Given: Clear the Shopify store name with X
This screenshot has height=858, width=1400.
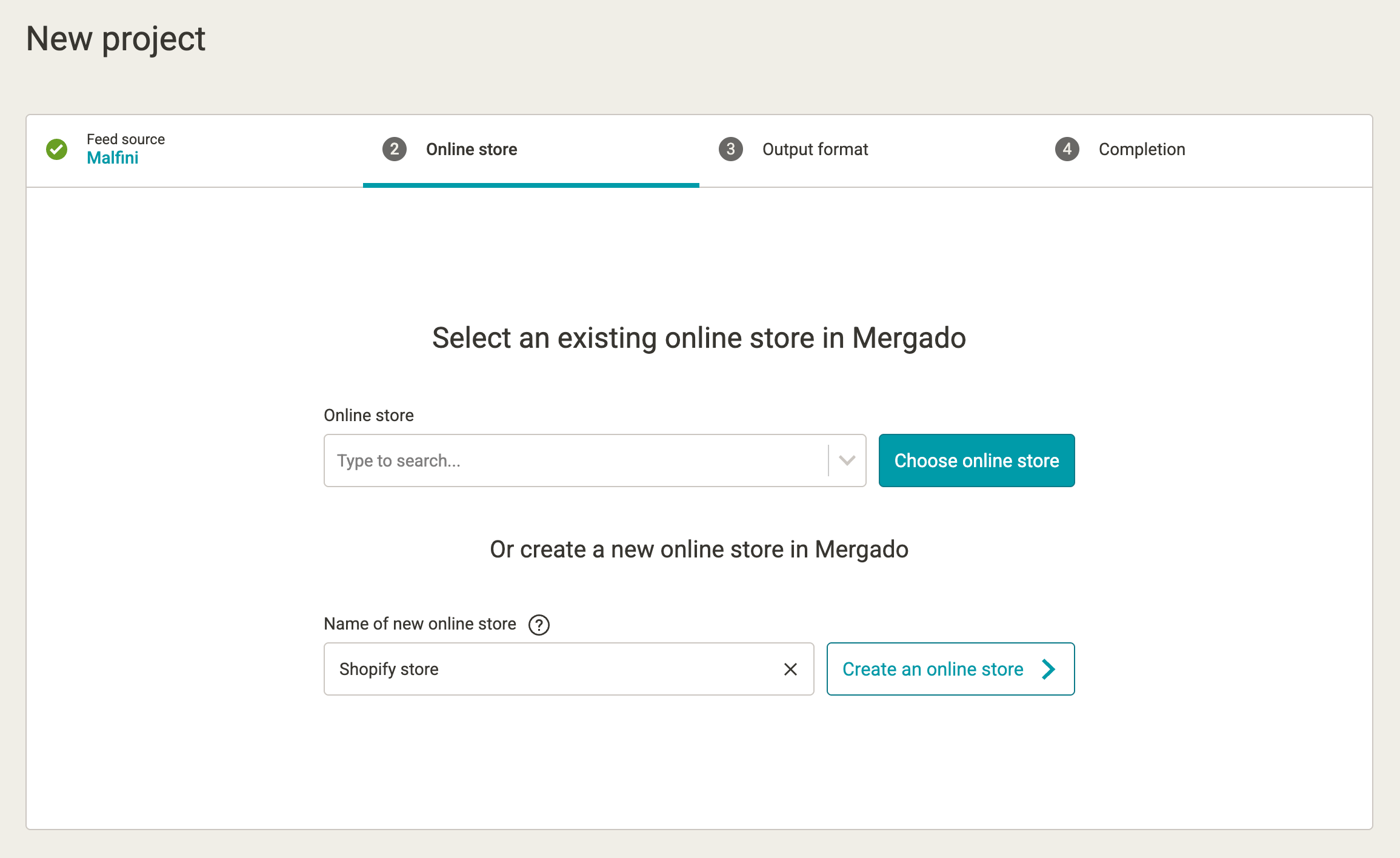Looking at the screenshot, I should pyautogui.click(x=790, y=669).
